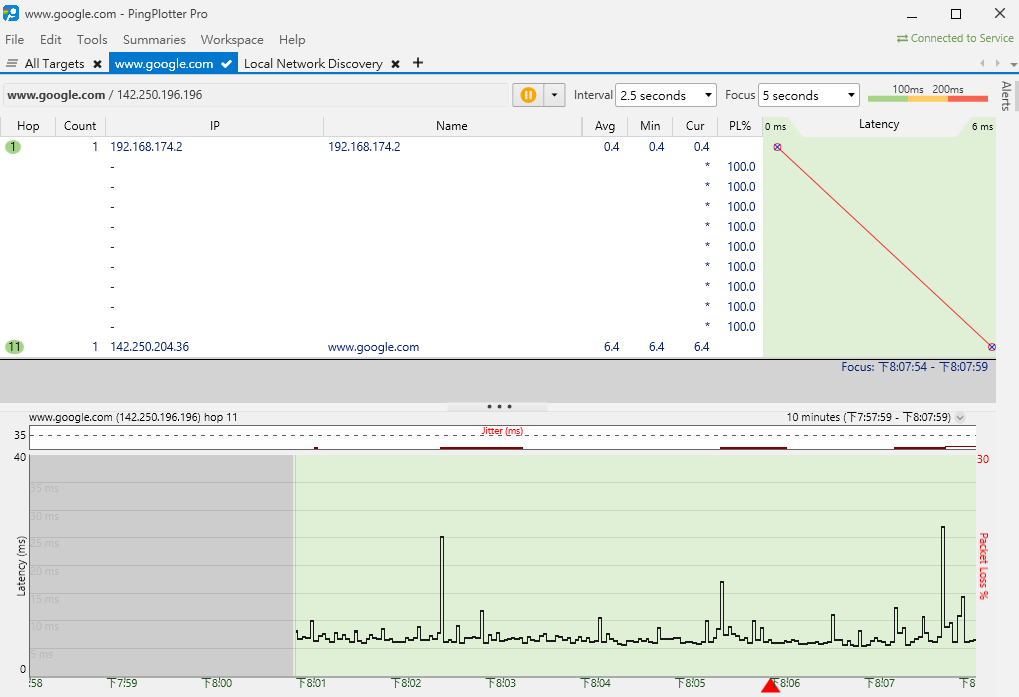1019x697 pixels.
Task: Expand the 10 minutes timeline range chevron
Action: coord(961,418)
